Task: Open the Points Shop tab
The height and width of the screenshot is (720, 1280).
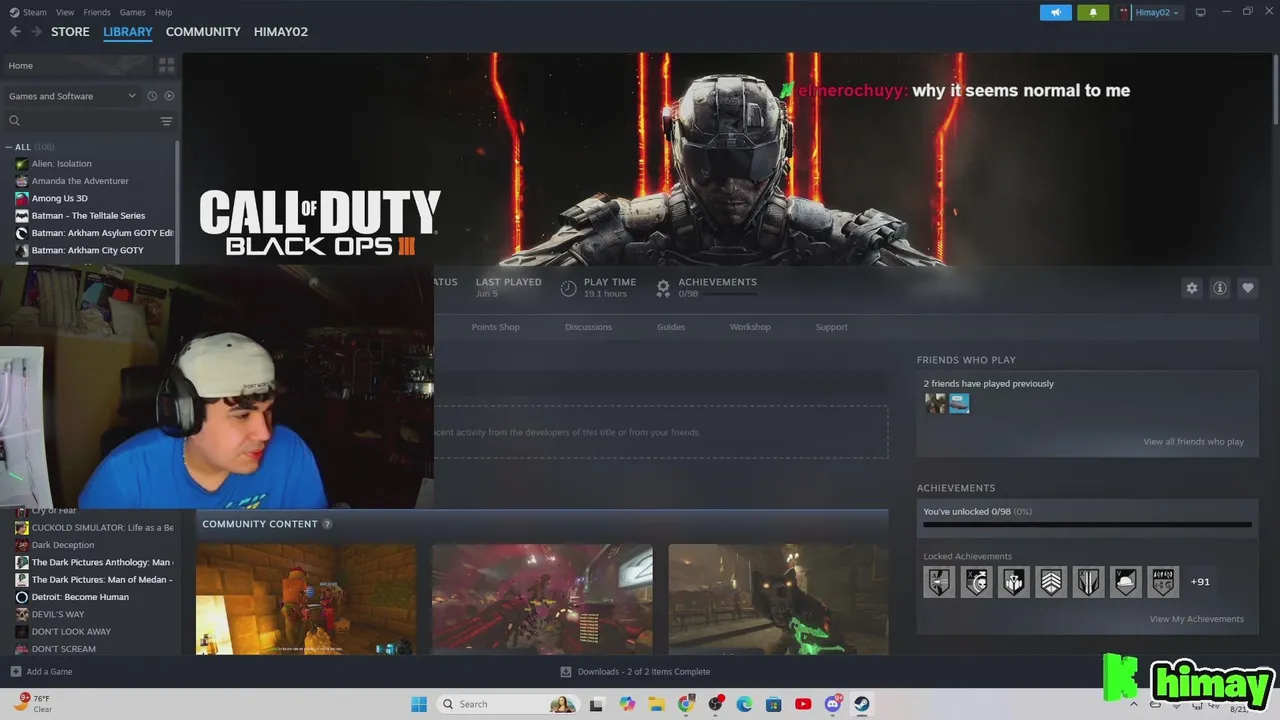Action: tap(495, 327)
